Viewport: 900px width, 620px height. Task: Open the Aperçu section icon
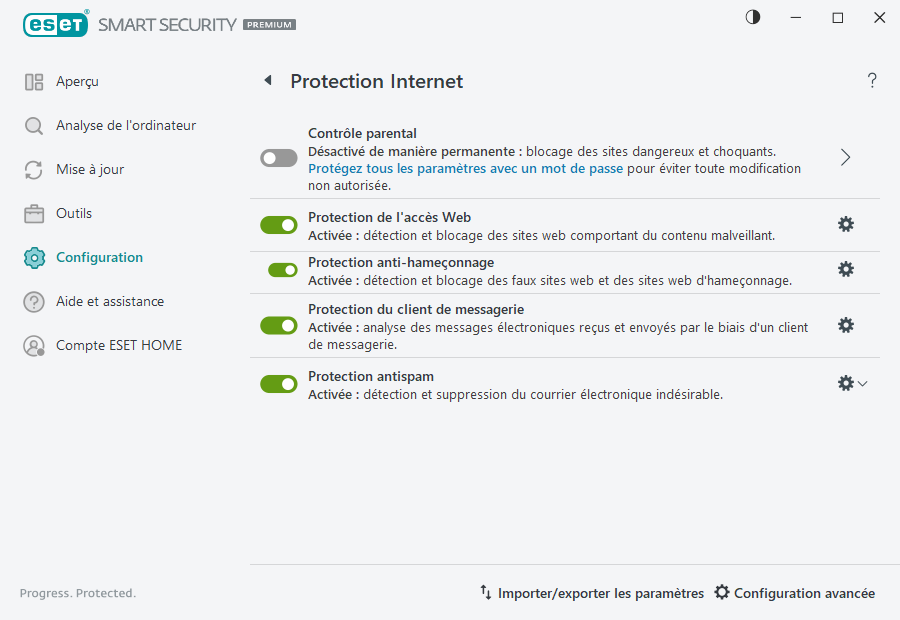32,81
